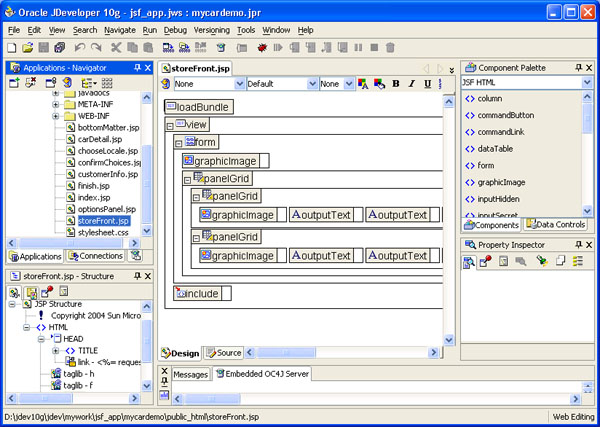Click the Cut scissors icon
The height and width of the screenshot is (427, 600).
click(x=116, y=48)
